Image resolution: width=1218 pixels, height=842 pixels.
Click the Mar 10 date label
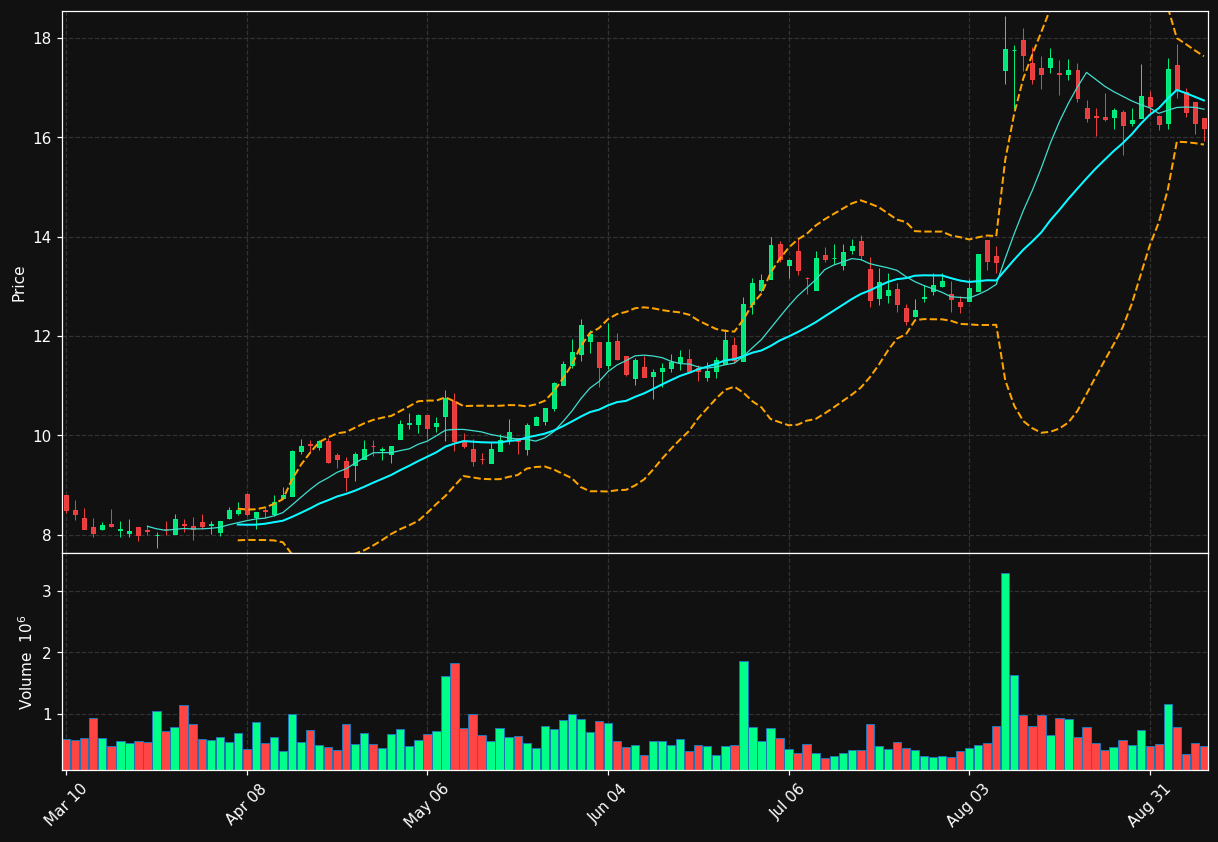click(65, 804)
